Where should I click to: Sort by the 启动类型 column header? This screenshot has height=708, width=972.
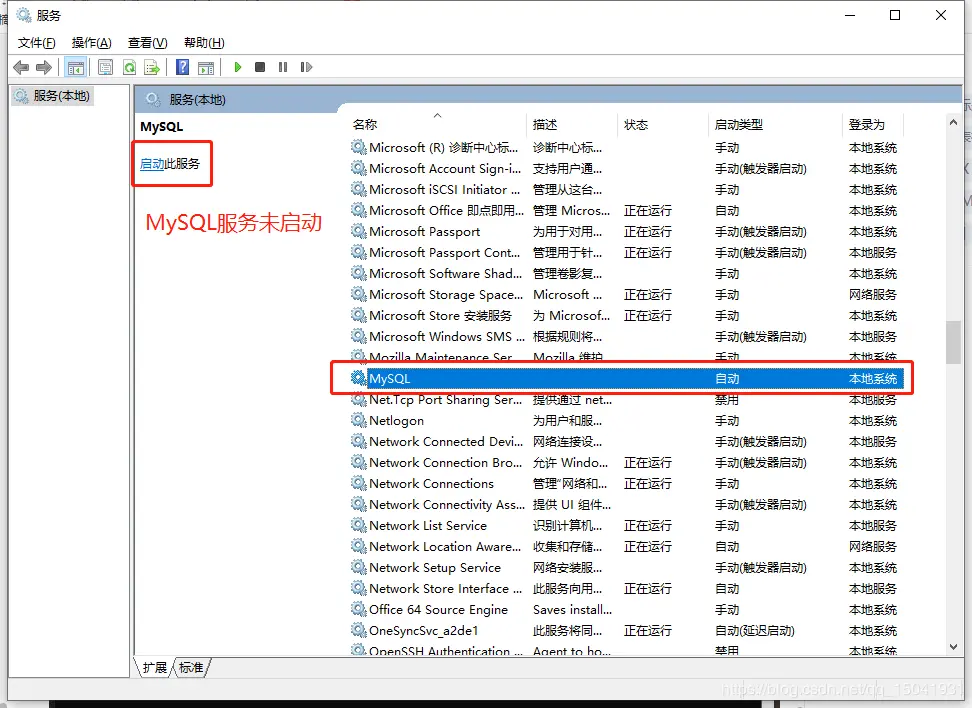tap(739, 125)
